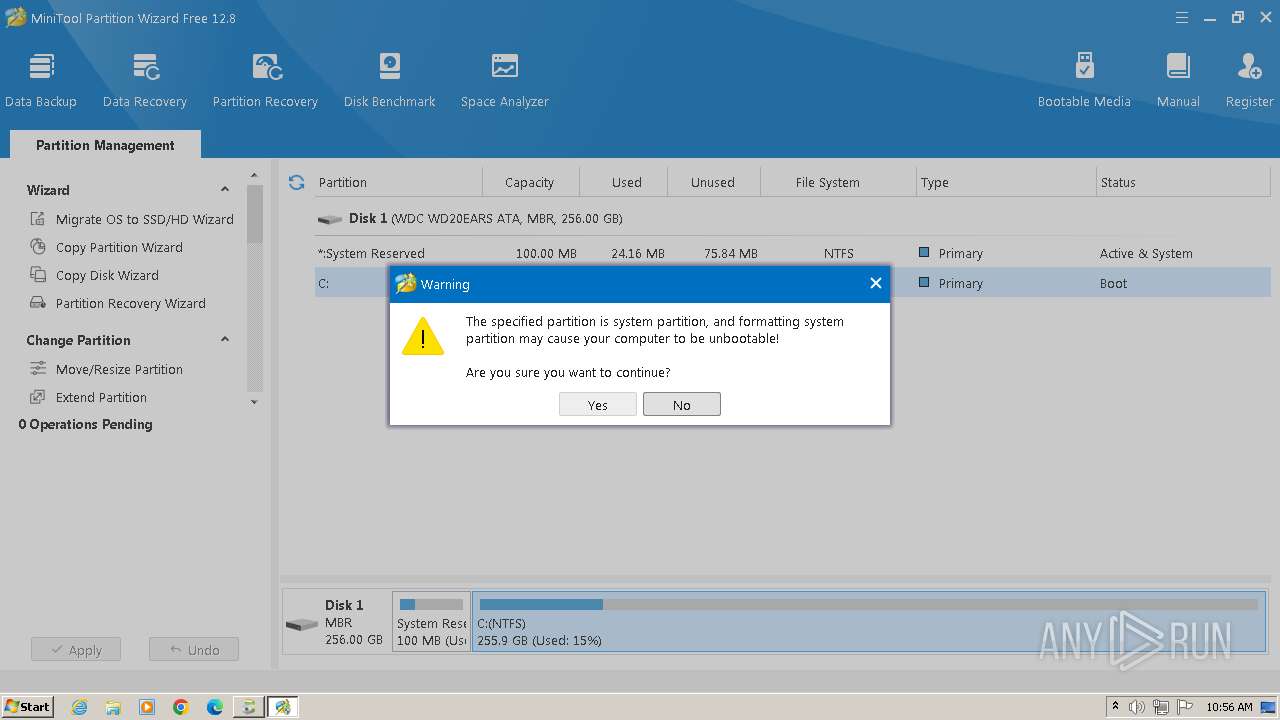Open the media player from the taskbar
The image size is (1280, 720).
[x=147, y=707]
